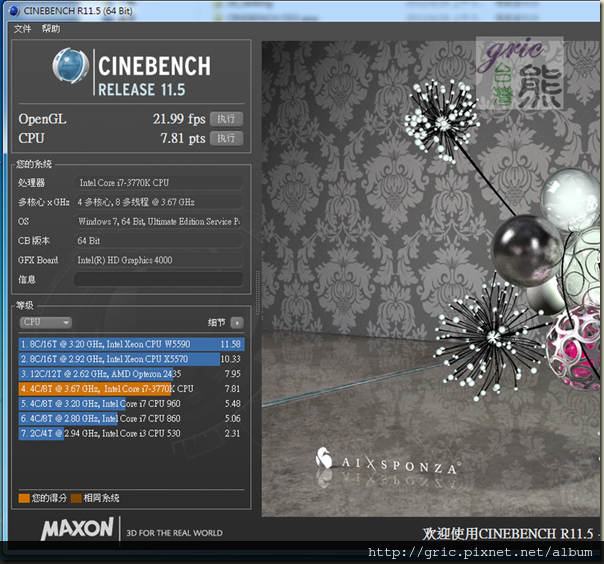Click the Cinebench globe logo
The image size is (604, 564).
coord(70,65)
